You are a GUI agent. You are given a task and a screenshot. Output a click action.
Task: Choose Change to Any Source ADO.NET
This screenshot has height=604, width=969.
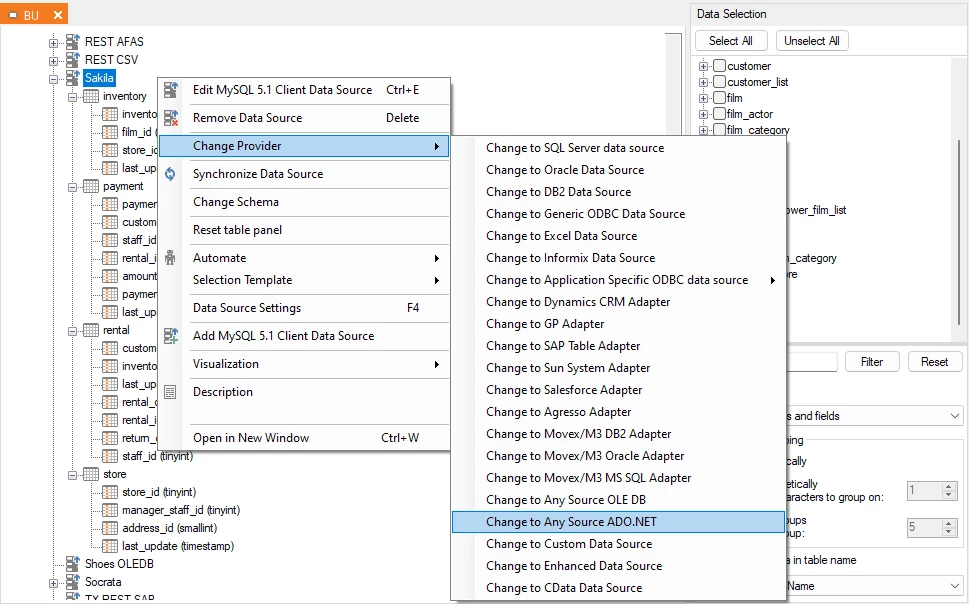[x=571, y=522]
